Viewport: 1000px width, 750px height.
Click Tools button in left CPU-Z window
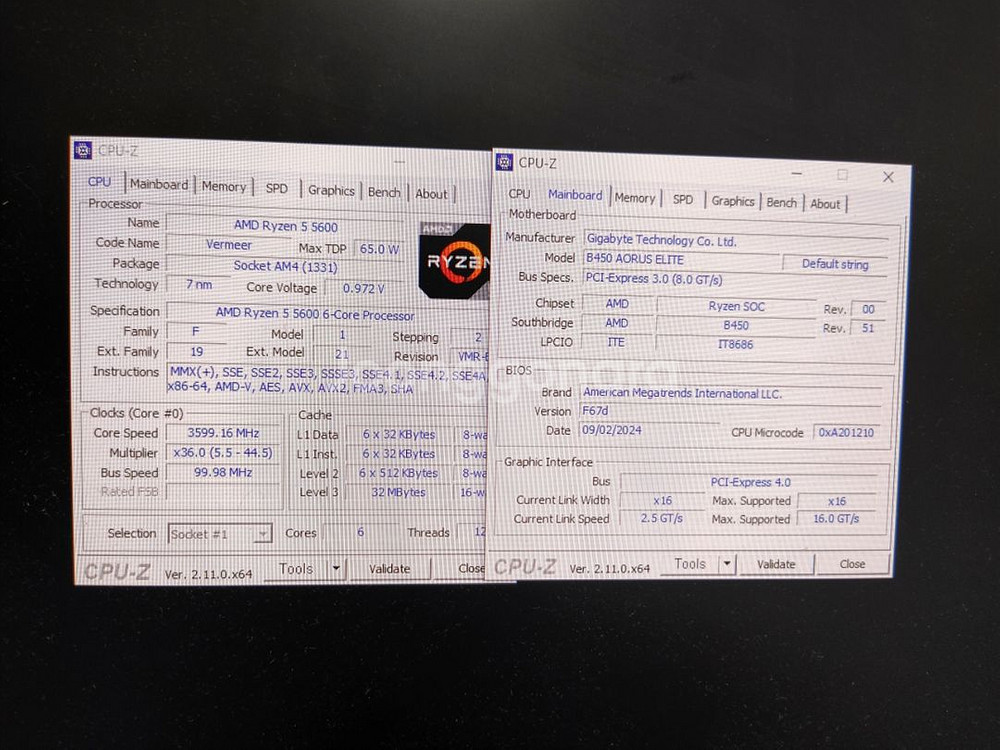(x=296, y=568)
